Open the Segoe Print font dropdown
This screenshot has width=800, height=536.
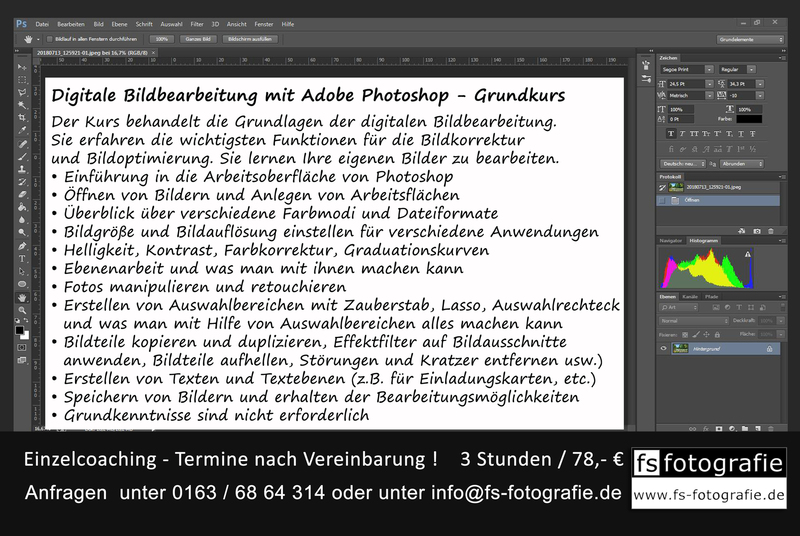point(685,69)
